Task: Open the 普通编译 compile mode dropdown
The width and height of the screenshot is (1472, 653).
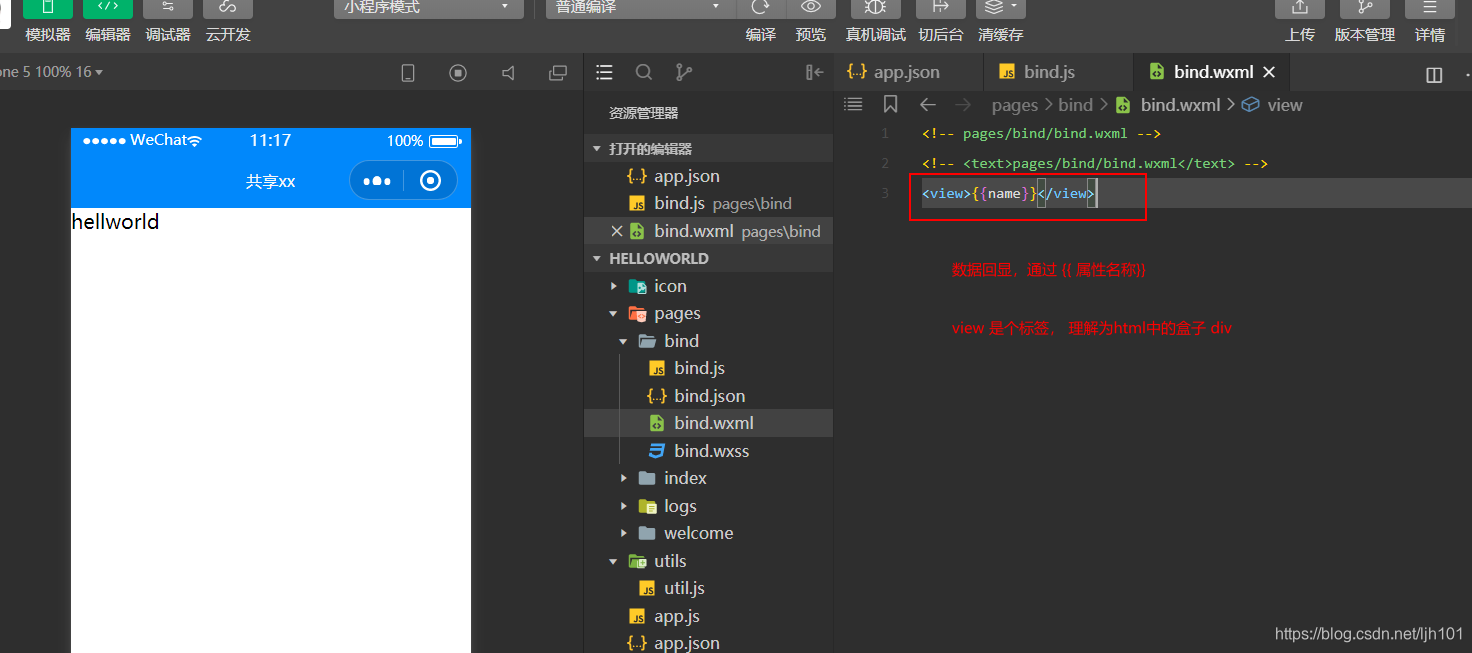Action: point(640,8)
